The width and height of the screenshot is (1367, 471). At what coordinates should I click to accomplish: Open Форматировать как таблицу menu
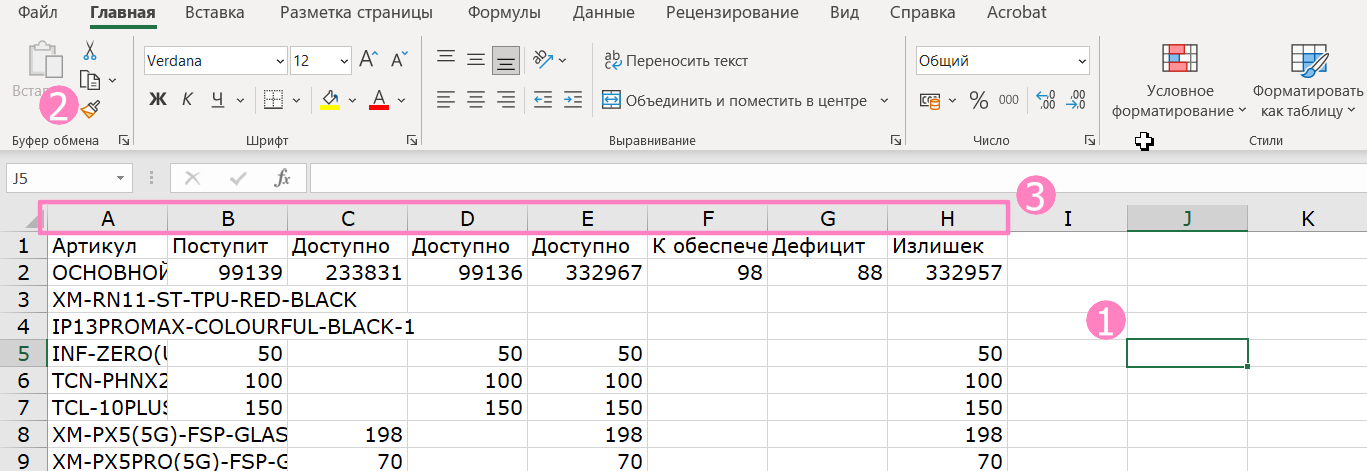click(1308, 82)
